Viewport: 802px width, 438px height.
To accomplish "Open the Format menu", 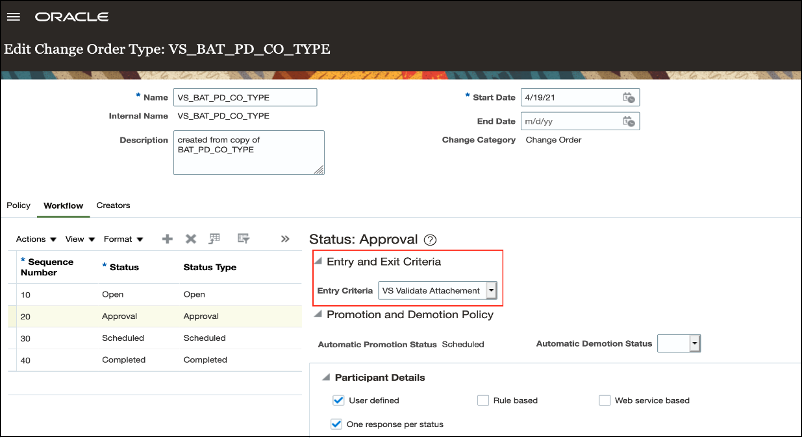I will pyautogui.click(x=123, y=239).
